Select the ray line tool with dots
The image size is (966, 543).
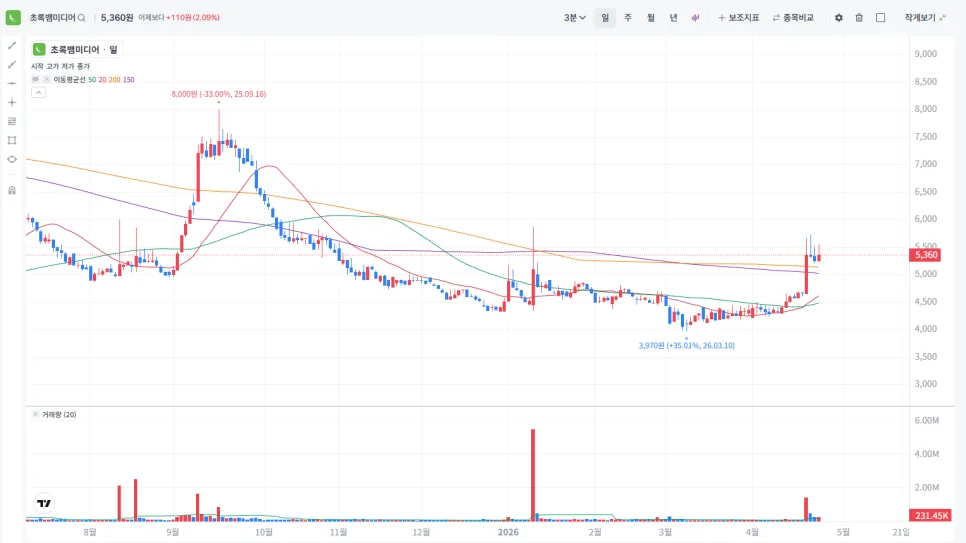click(12, 65)
